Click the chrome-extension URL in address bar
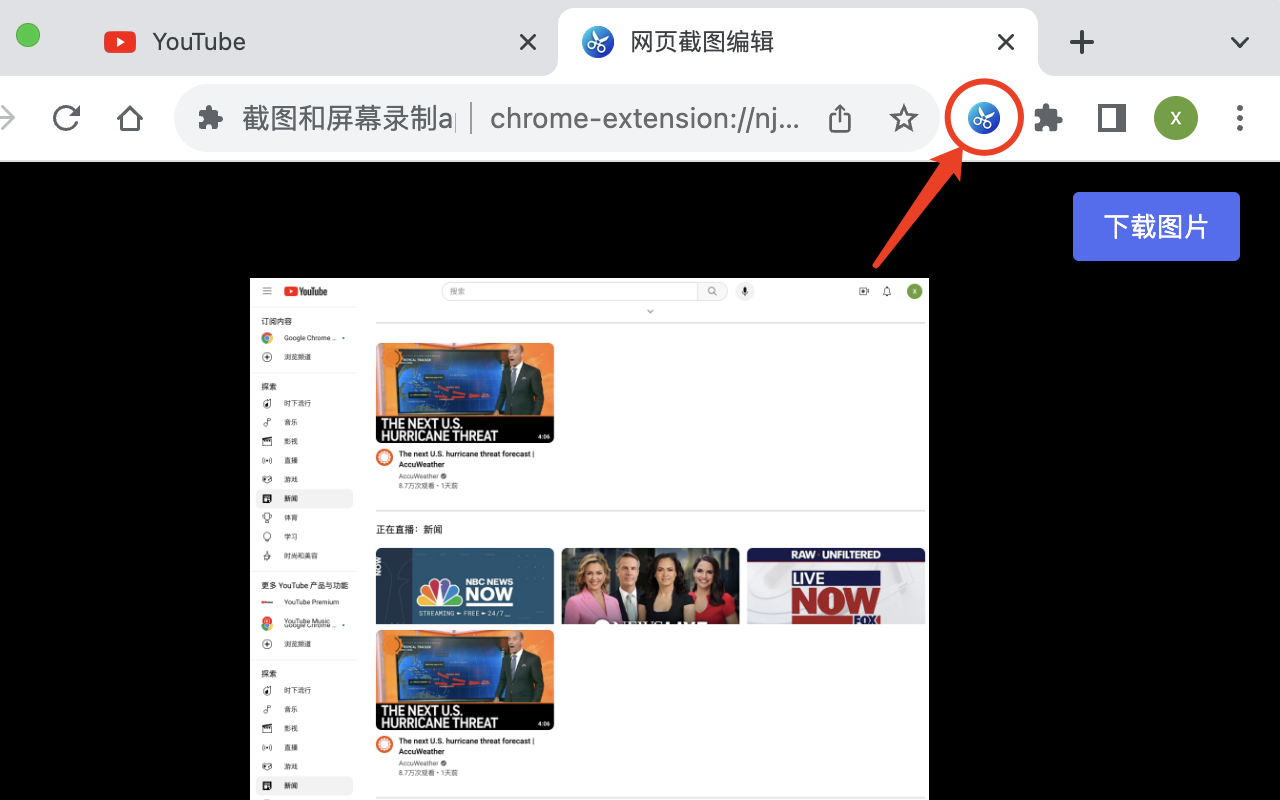1280x800 pixels. click(x=645, y=119)
